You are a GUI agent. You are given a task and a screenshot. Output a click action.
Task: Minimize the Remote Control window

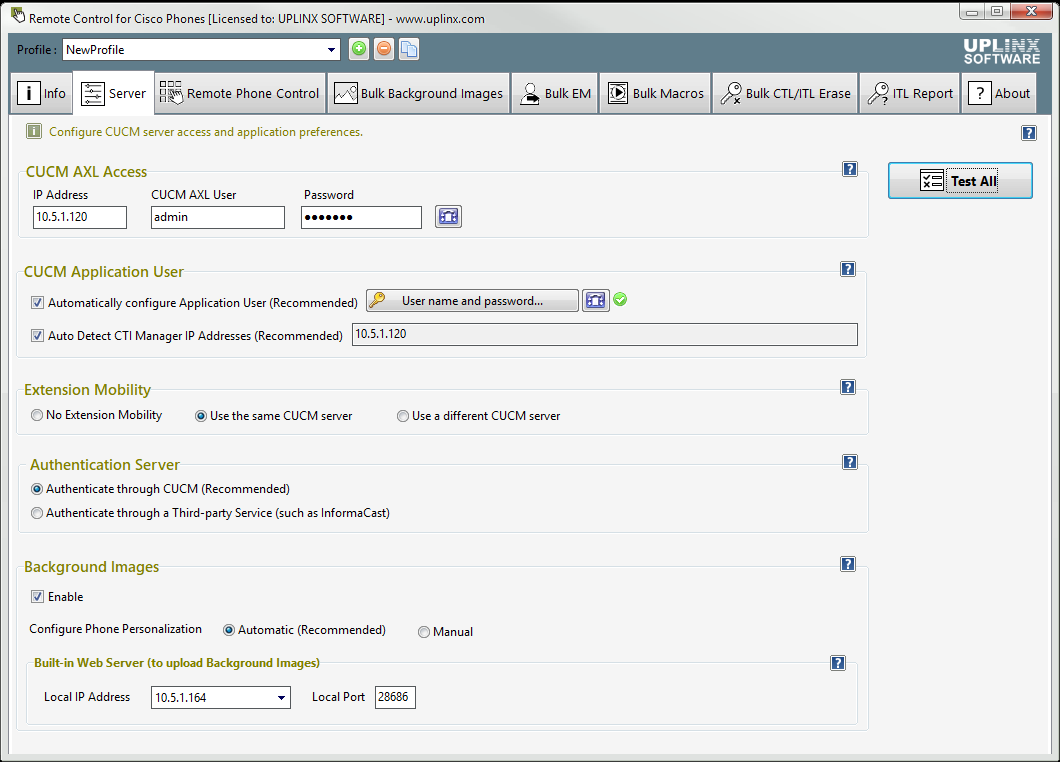[971, 11]
